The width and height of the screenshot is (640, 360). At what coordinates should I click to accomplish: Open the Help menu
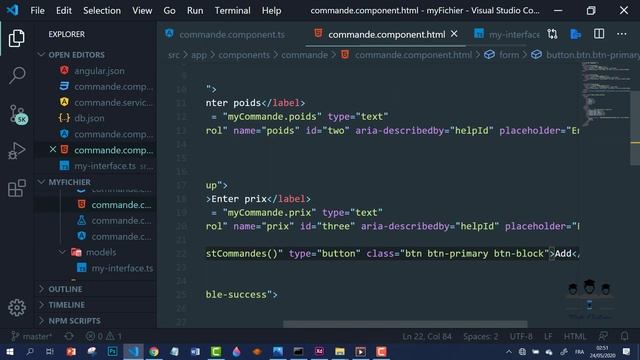pos(271,11)
